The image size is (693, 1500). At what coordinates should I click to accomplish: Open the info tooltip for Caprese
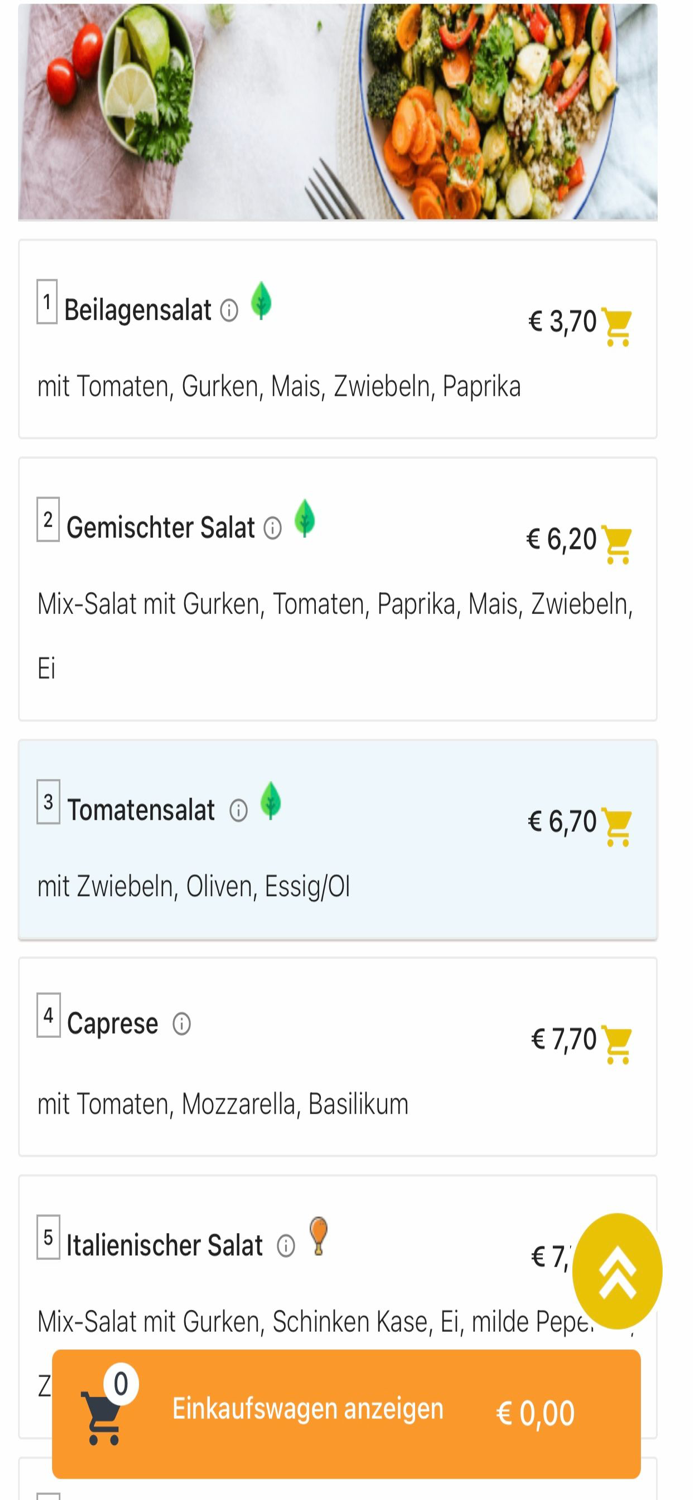tap(180, 1022)
